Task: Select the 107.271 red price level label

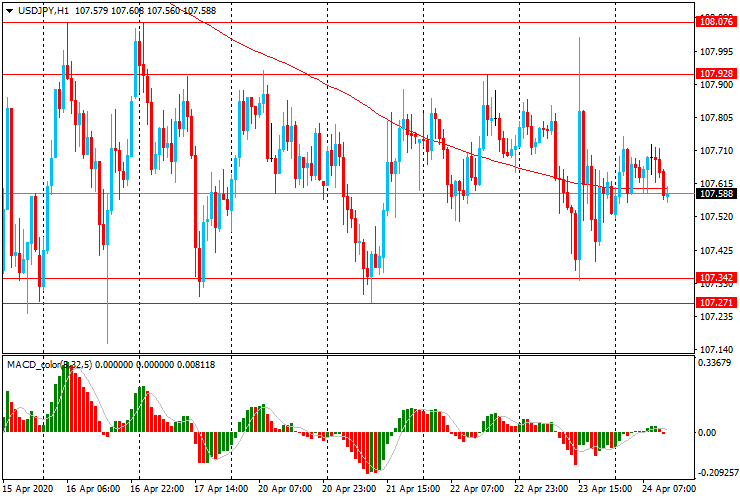Action: 716,303
